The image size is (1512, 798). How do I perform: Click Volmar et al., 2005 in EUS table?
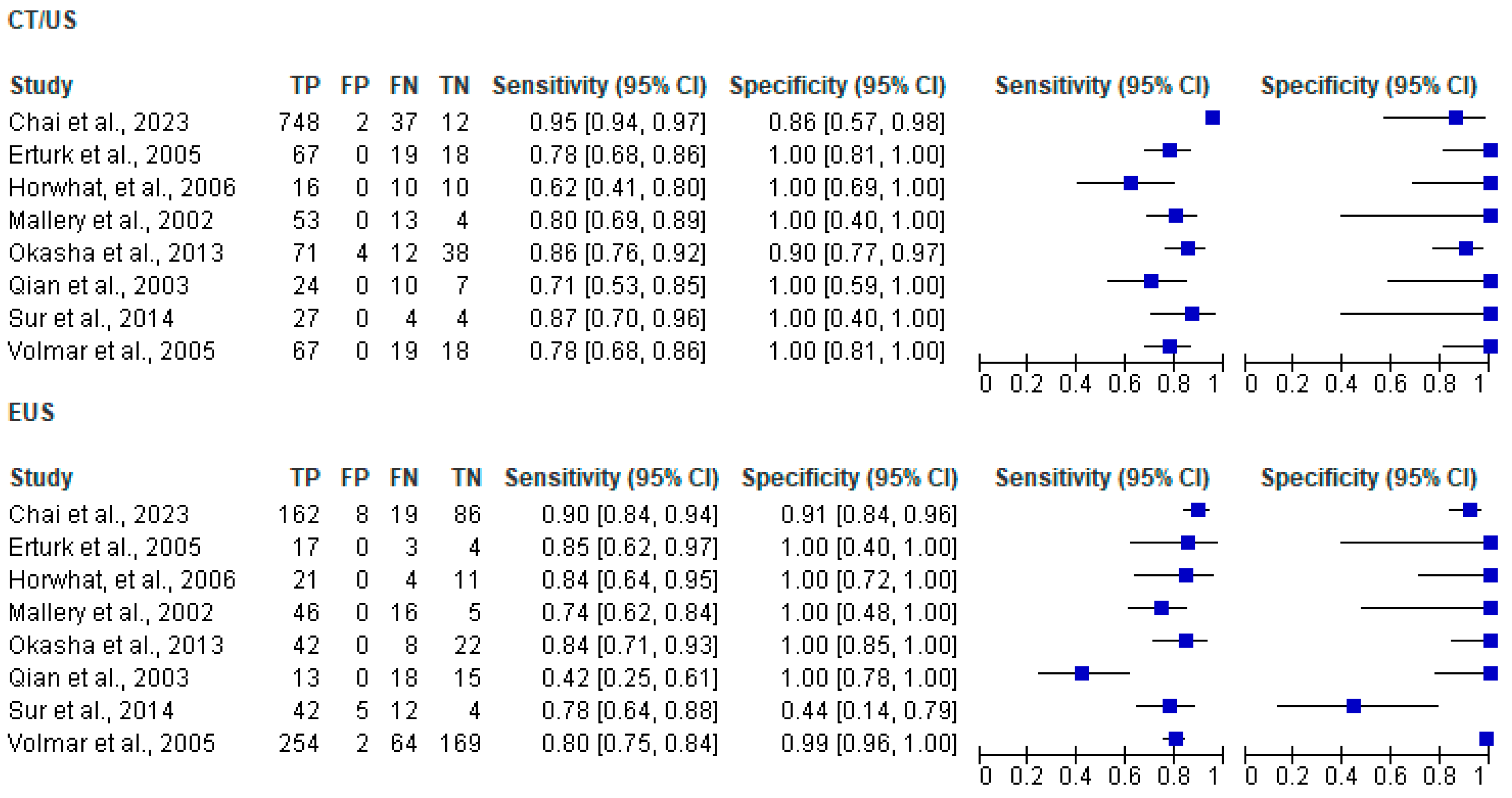(x=112, y=743)
